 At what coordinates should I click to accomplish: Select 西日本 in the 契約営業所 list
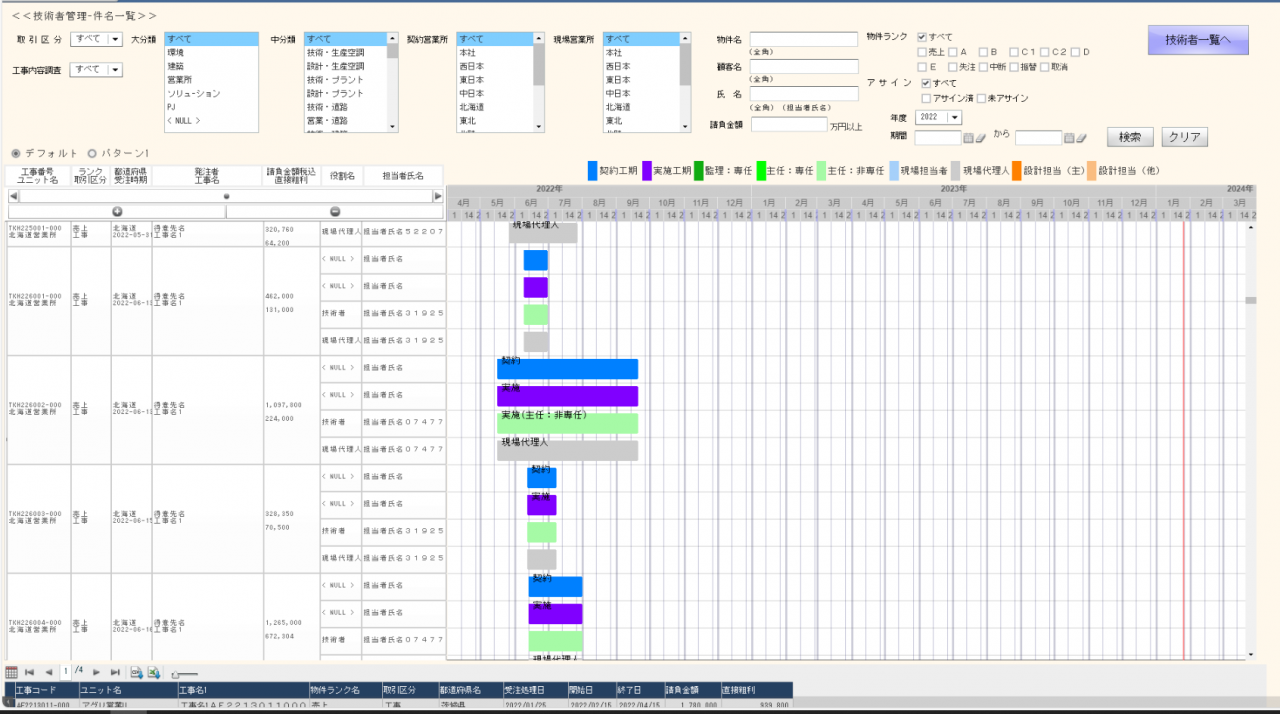click(472, 66)
